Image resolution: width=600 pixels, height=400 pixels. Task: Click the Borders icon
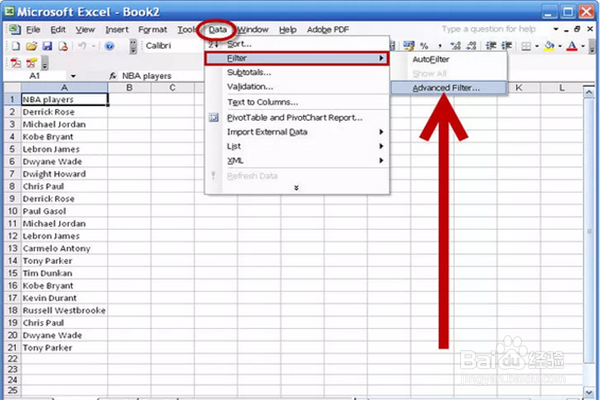pyautogui.click(x=526, y=46)
